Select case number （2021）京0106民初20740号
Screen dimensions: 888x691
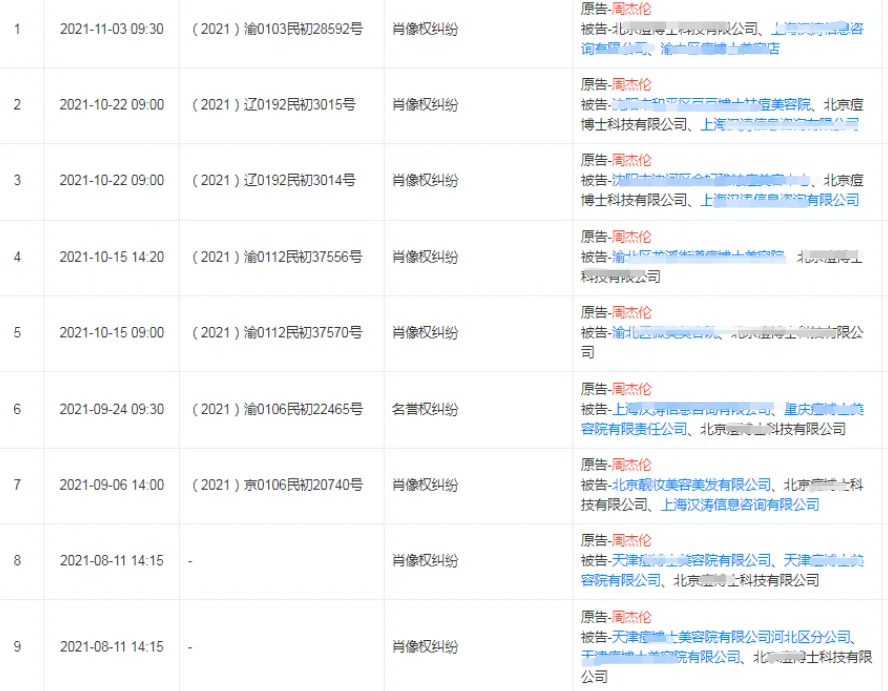click(278, 485)
